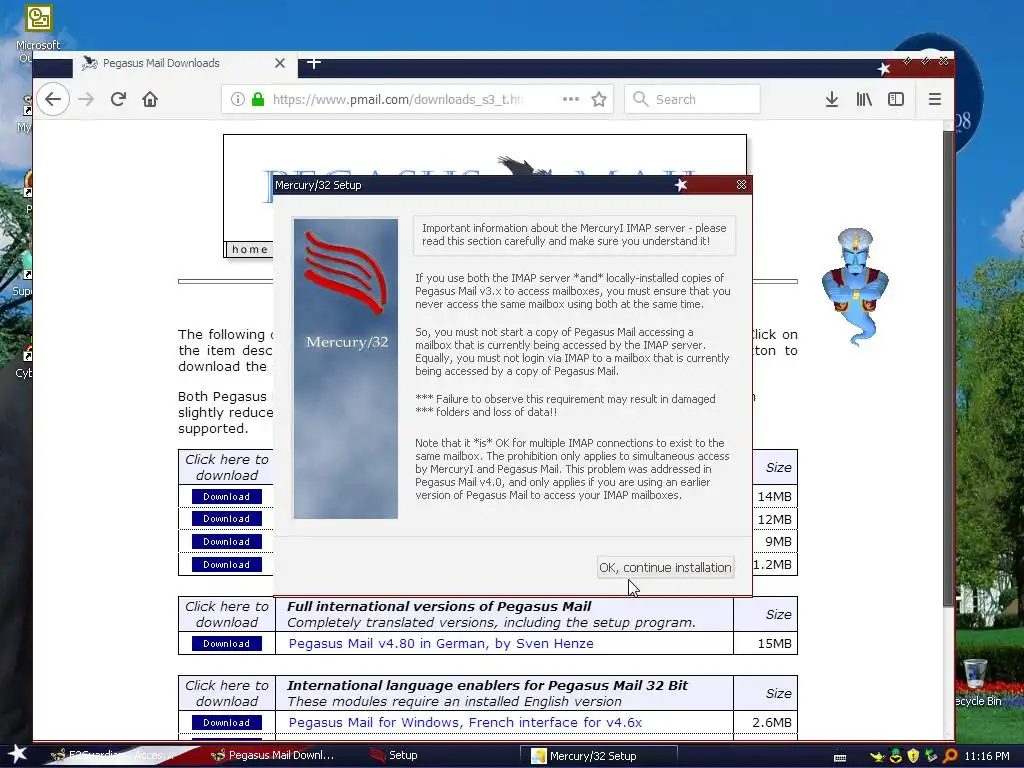The height and width of the screenshot is (768, 1024).
Task: Show site information via the info icon
Action: tap(238, 99)
